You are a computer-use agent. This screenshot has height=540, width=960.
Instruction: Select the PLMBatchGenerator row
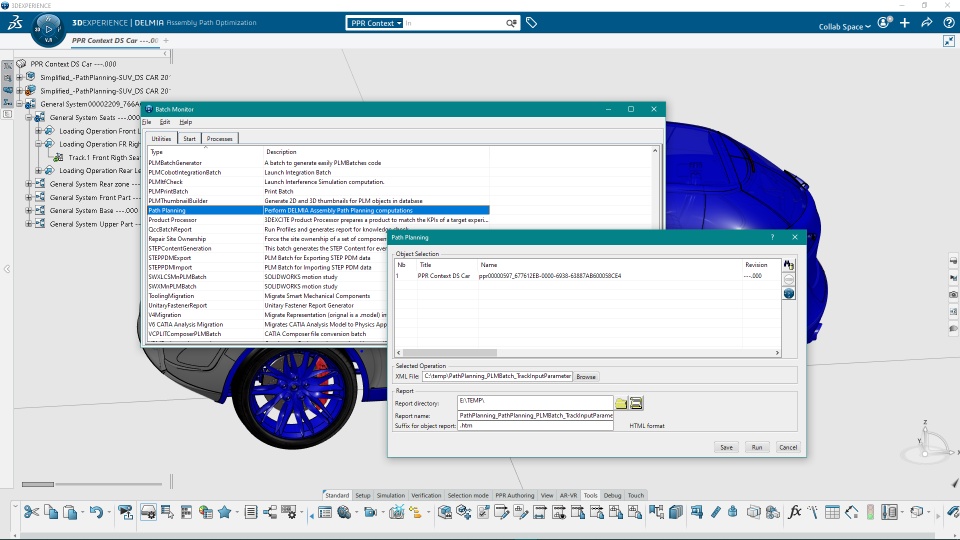pyautogui.click(x=318, y=163)
